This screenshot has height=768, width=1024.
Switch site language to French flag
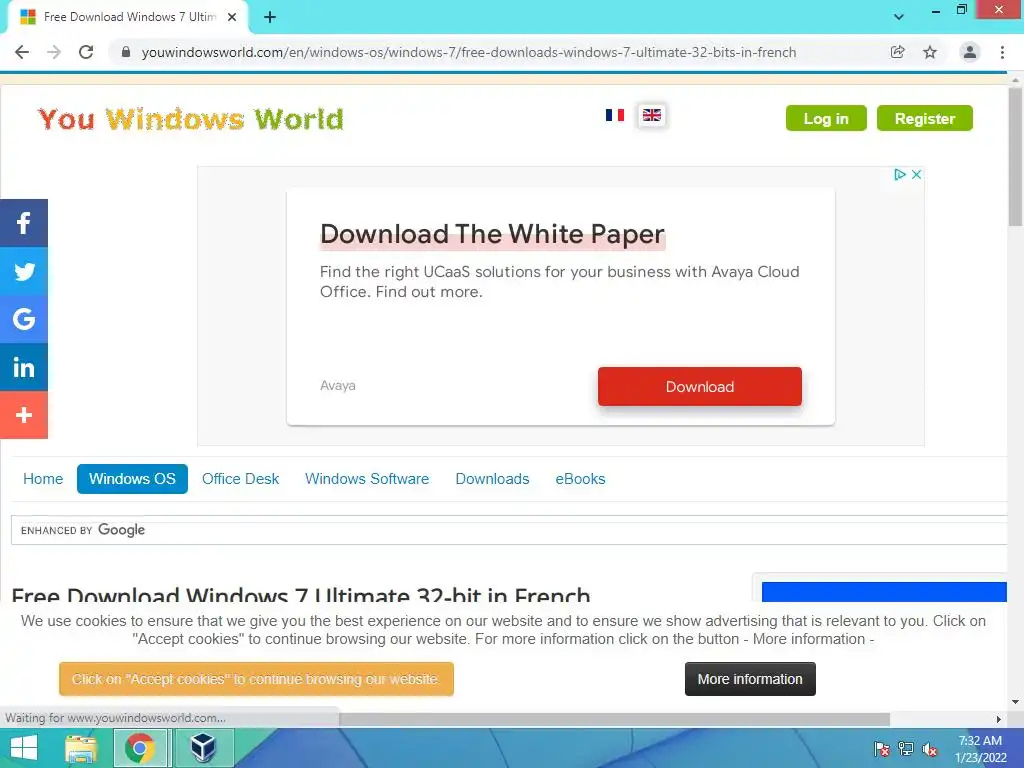coord(615,115)
